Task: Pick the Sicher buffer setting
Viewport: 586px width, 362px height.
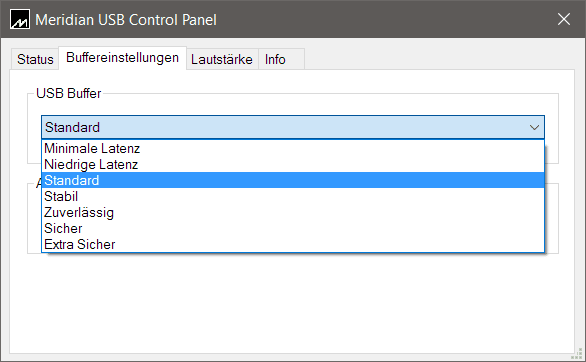Action: [x=293, y=228]
